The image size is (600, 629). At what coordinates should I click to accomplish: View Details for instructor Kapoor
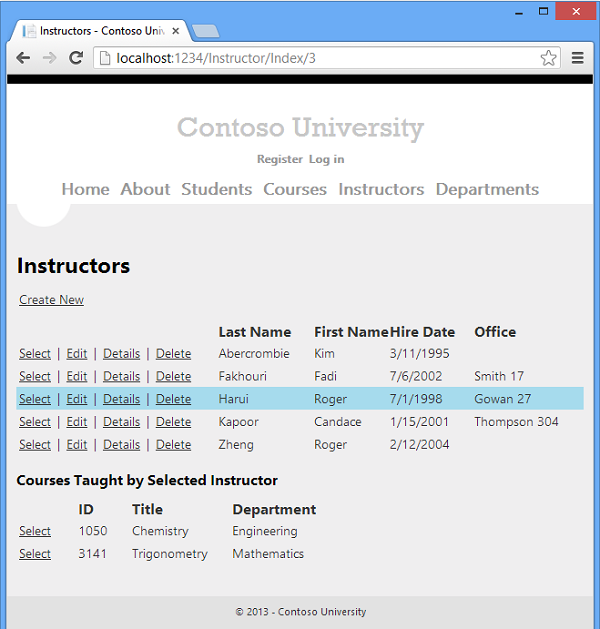(121, 422)
